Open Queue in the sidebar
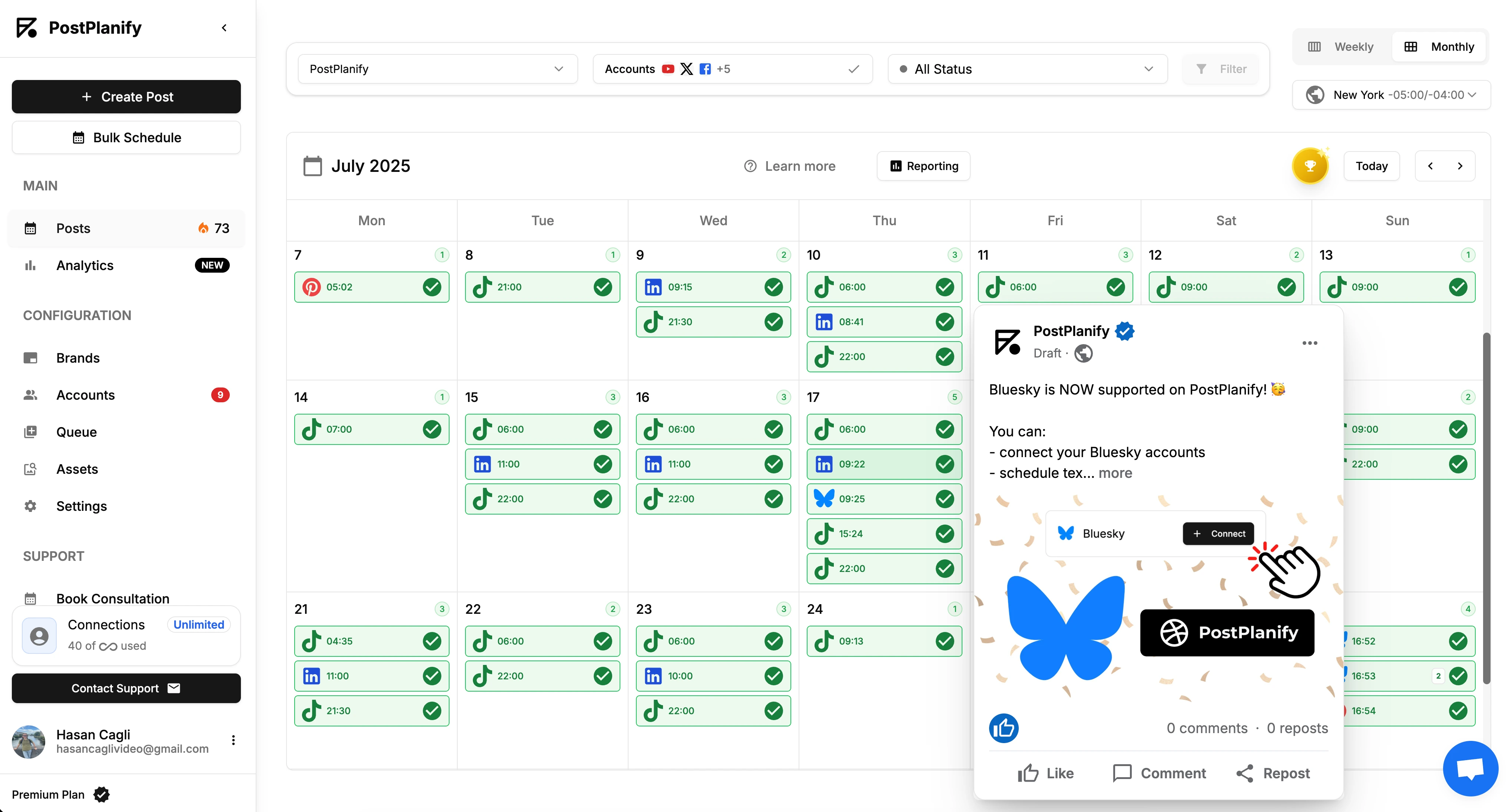Screen dimensions: 1512x812 tap(126, 432)
